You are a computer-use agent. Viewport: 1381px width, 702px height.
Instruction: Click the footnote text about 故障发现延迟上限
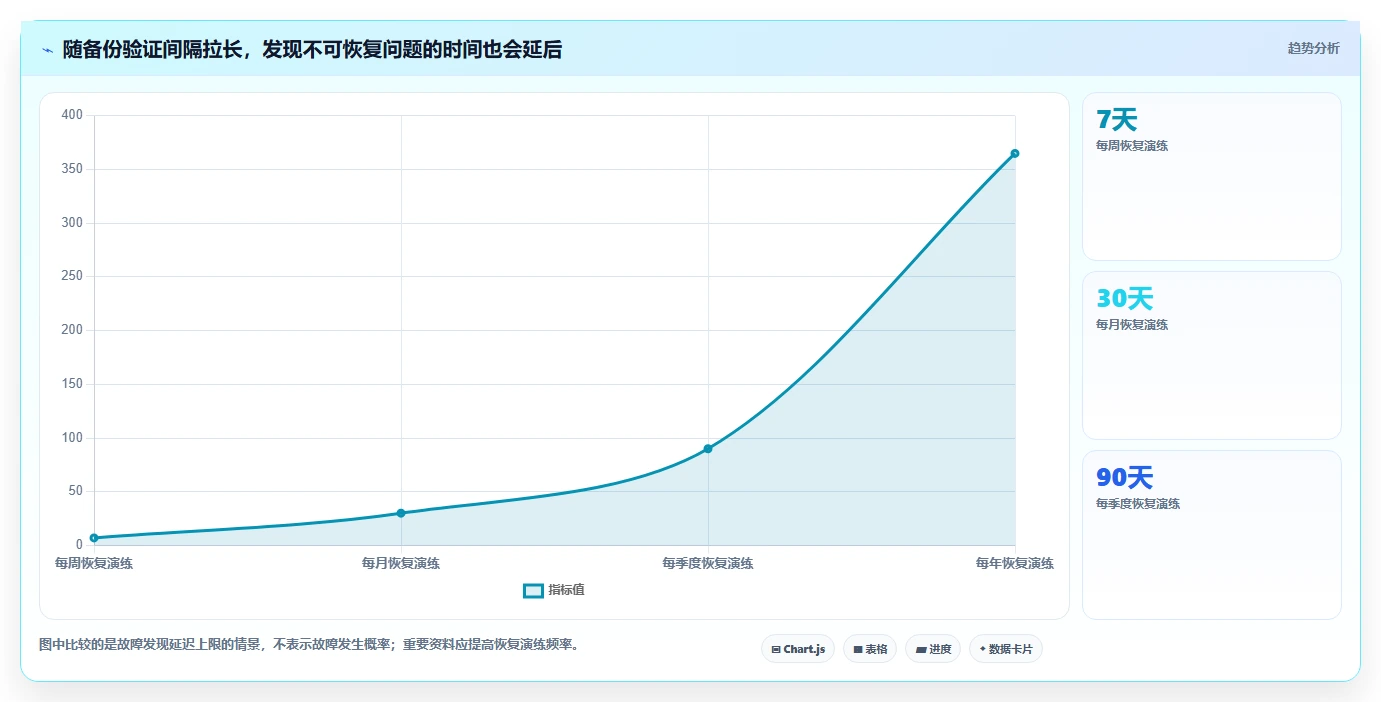(309, 645)
